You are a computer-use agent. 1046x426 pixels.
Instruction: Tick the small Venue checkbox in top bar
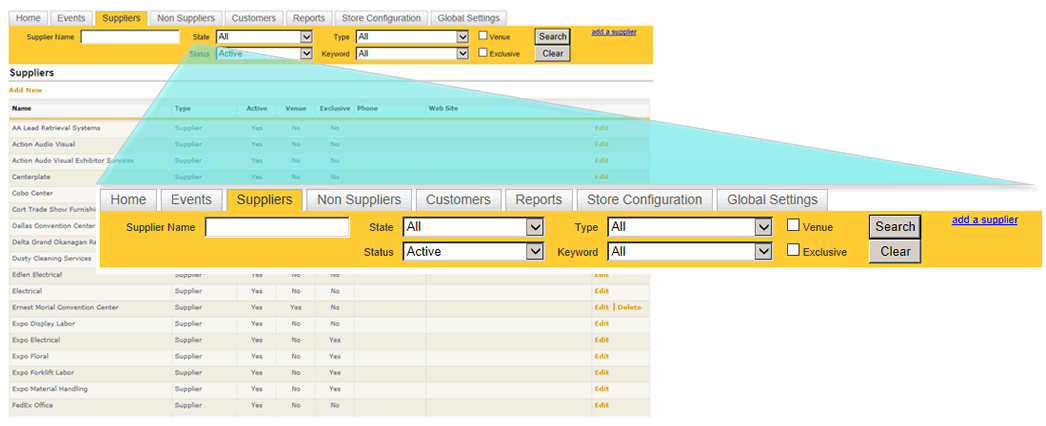483,36
